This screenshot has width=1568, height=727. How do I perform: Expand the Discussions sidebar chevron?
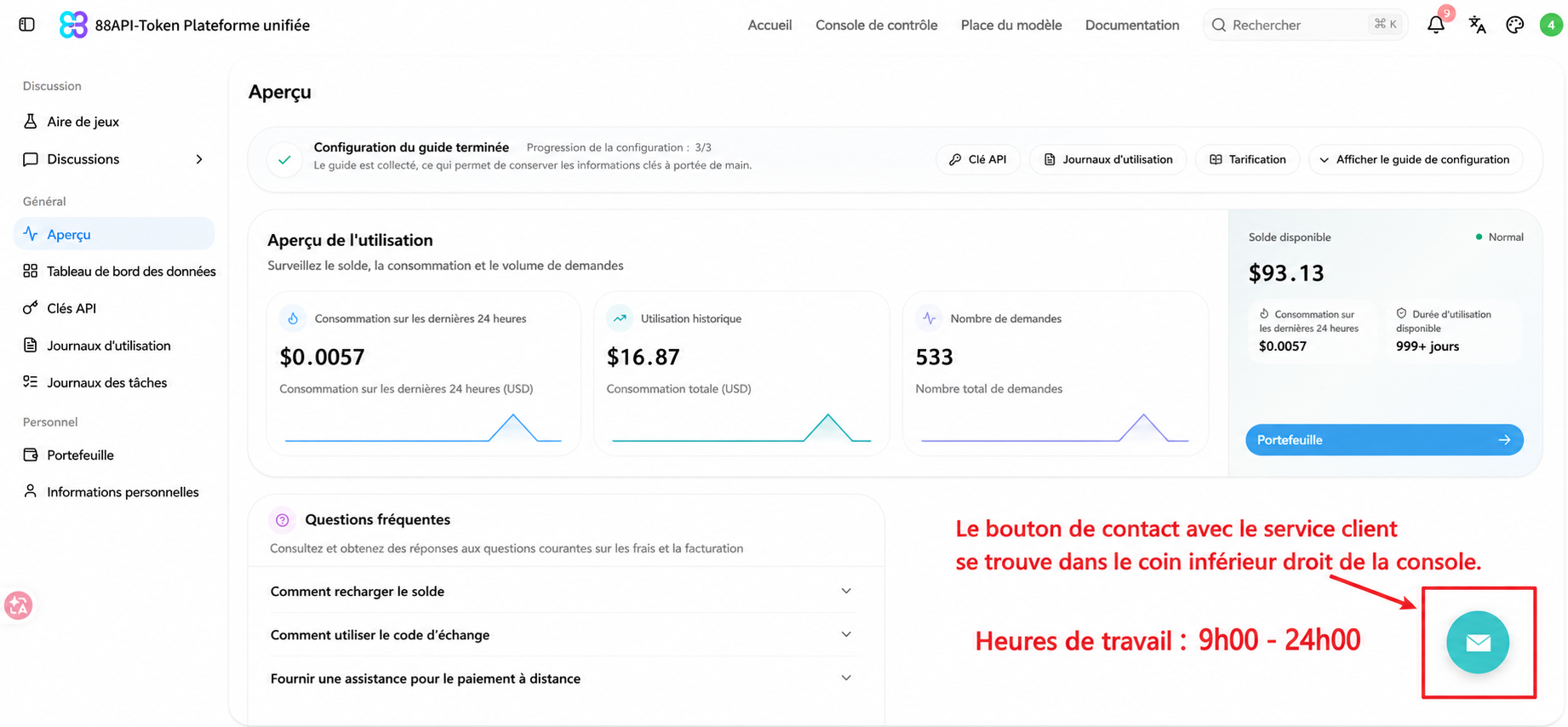pos(199,159)
